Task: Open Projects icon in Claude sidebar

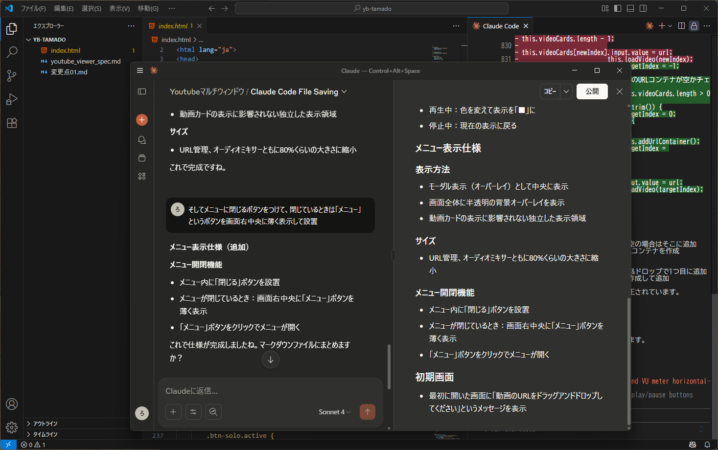Action: (142, 158)
